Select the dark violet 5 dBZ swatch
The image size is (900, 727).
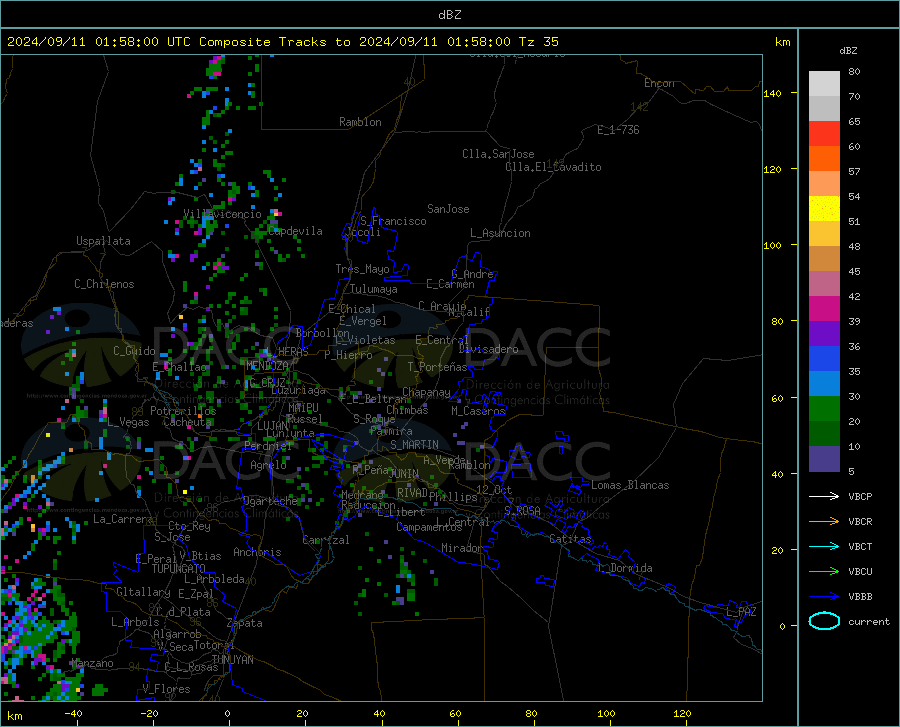[824, 459]
